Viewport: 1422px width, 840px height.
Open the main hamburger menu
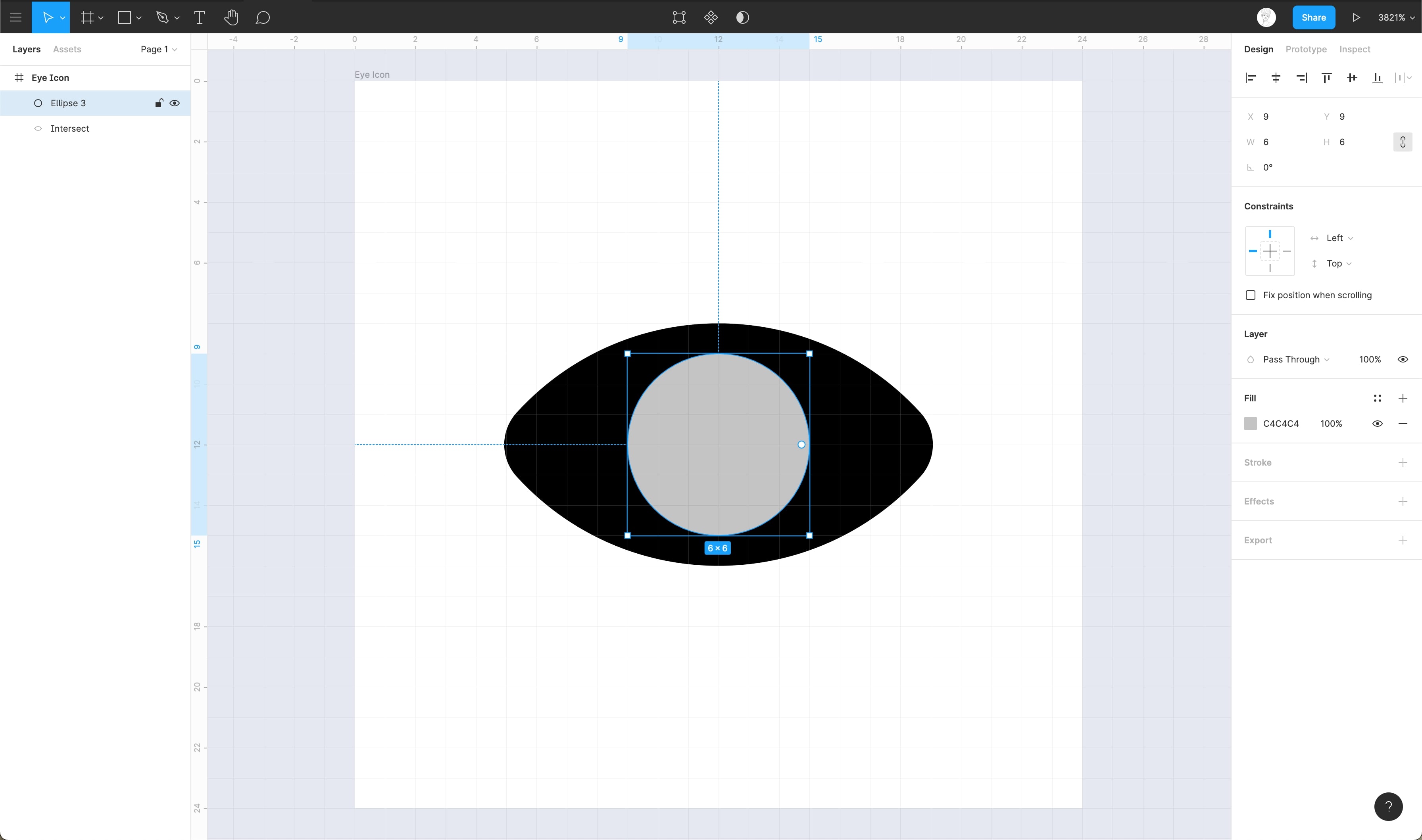coord(16,17)
